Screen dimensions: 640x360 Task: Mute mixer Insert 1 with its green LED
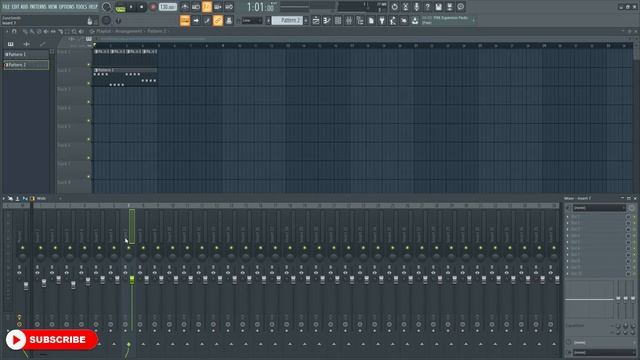coord(40,248)
